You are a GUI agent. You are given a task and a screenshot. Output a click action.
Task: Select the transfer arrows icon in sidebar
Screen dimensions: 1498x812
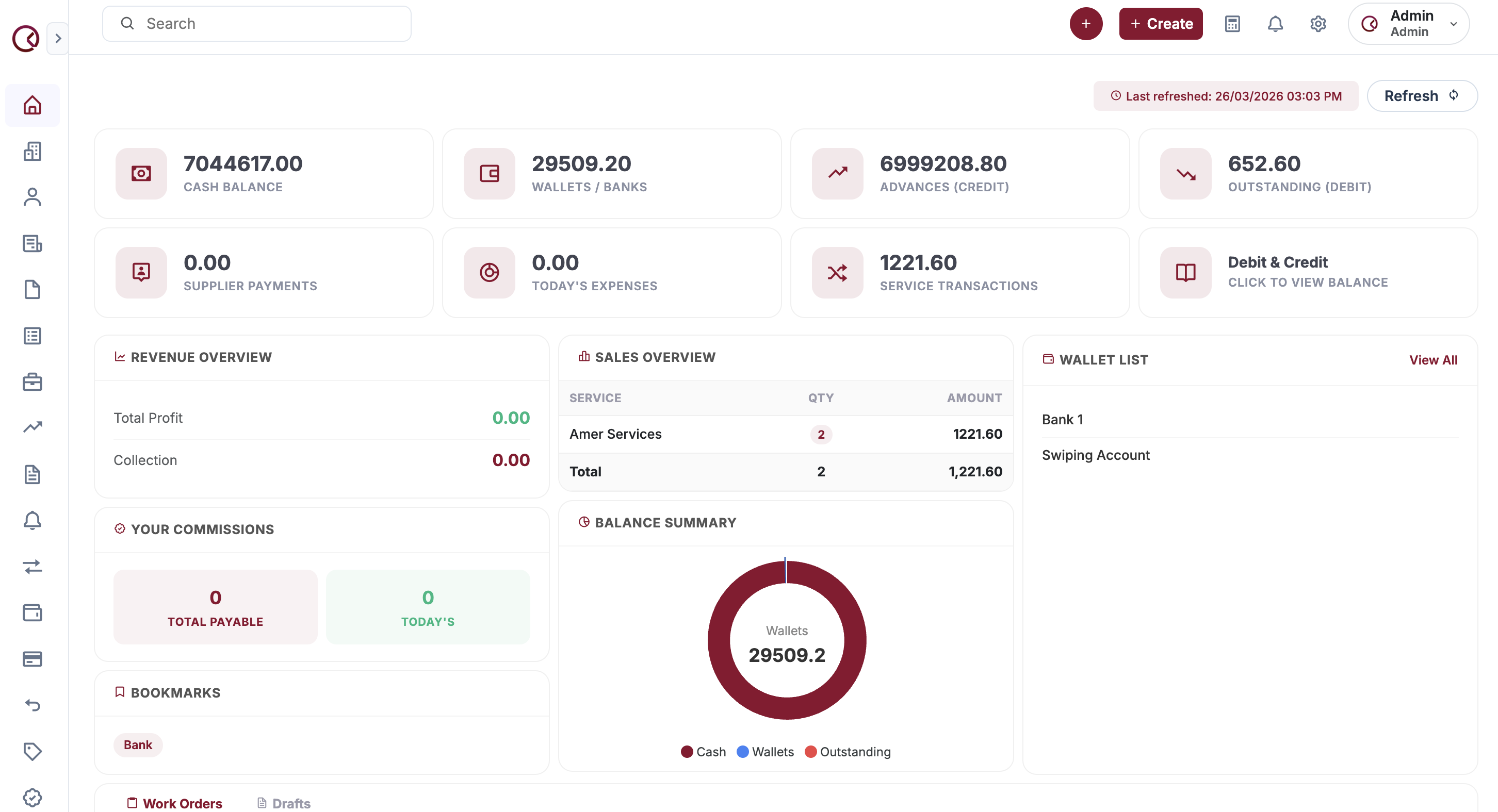(32, 567)
